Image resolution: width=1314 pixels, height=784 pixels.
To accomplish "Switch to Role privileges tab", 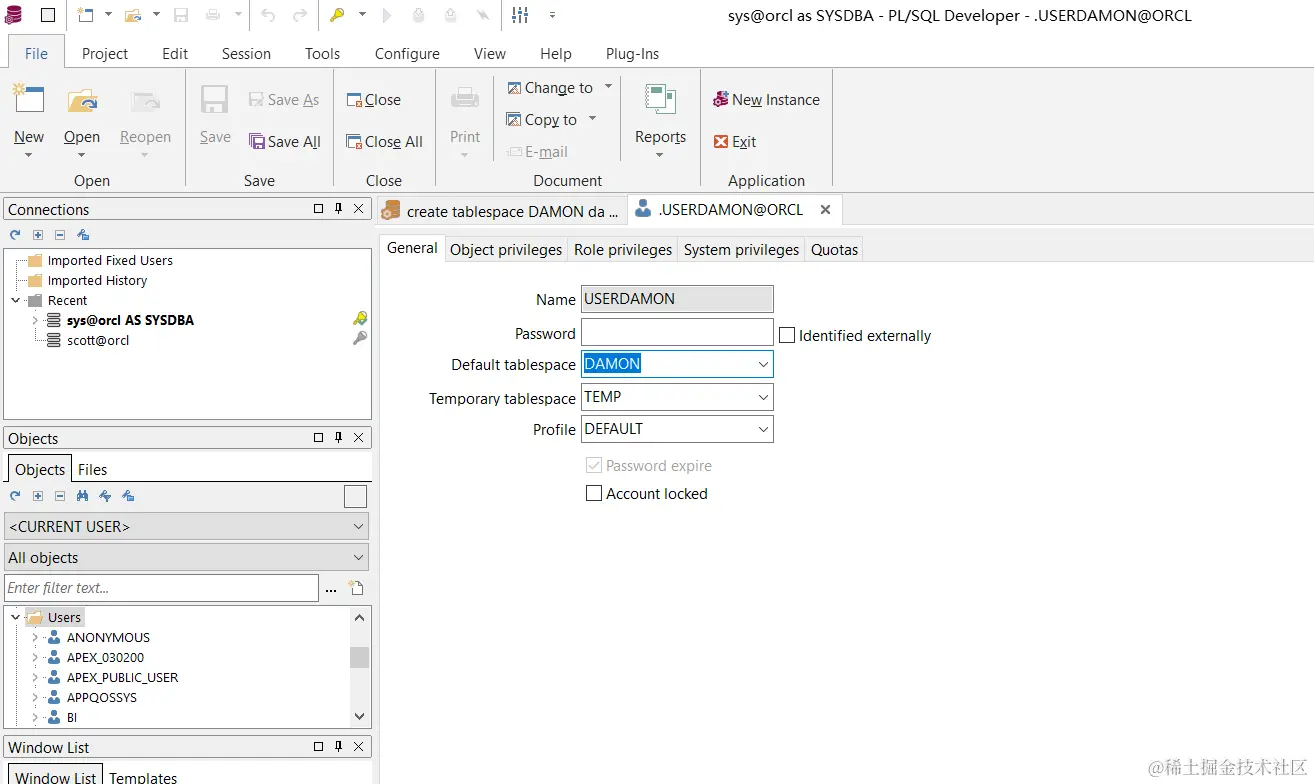I will 623,249.
